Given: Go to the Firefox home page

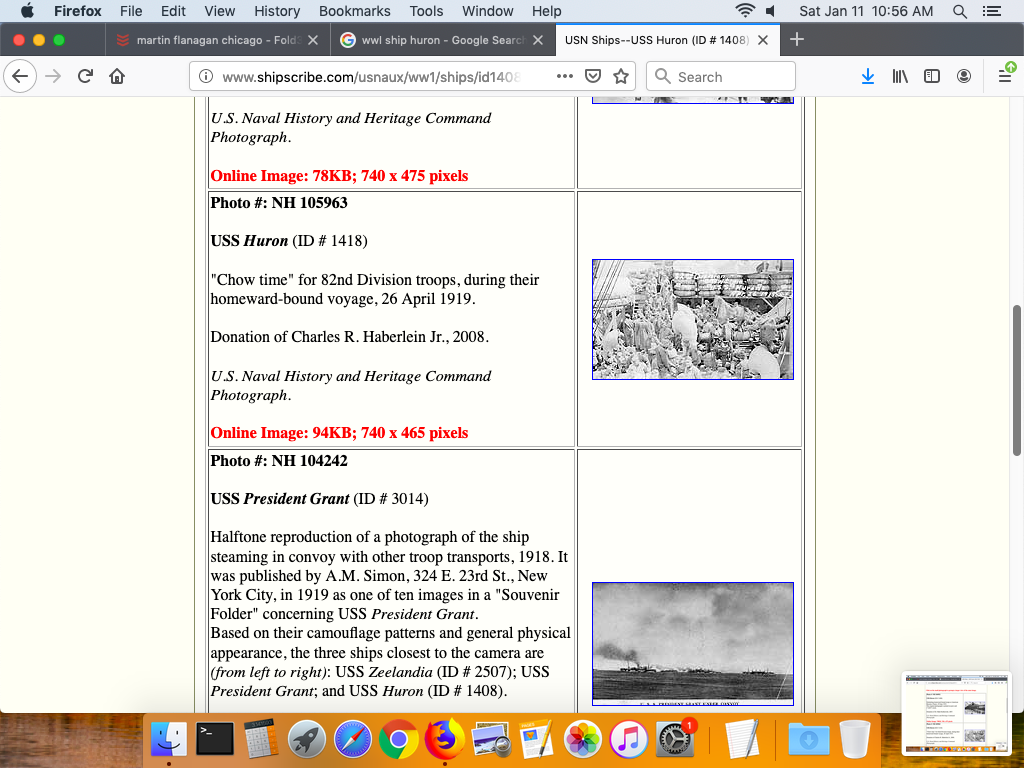Looking at the screenshot, I should (x=117, y=77).
